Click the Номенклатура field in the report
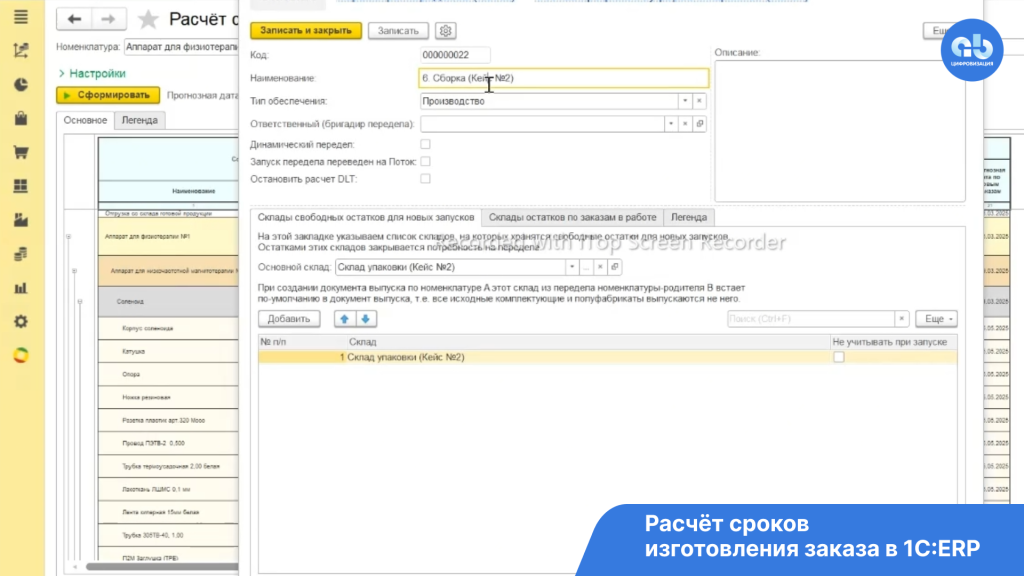The image size is (1024, 576). [182, 47]
